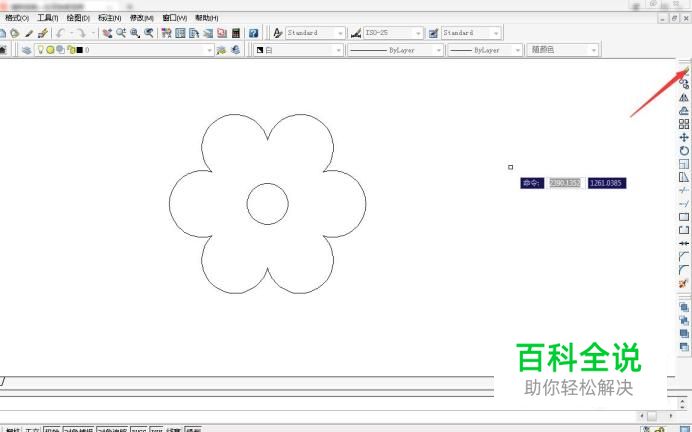Screen dimensions: 692x432
Task: Open the 标注(N) menu
Action: click(109, 18)
